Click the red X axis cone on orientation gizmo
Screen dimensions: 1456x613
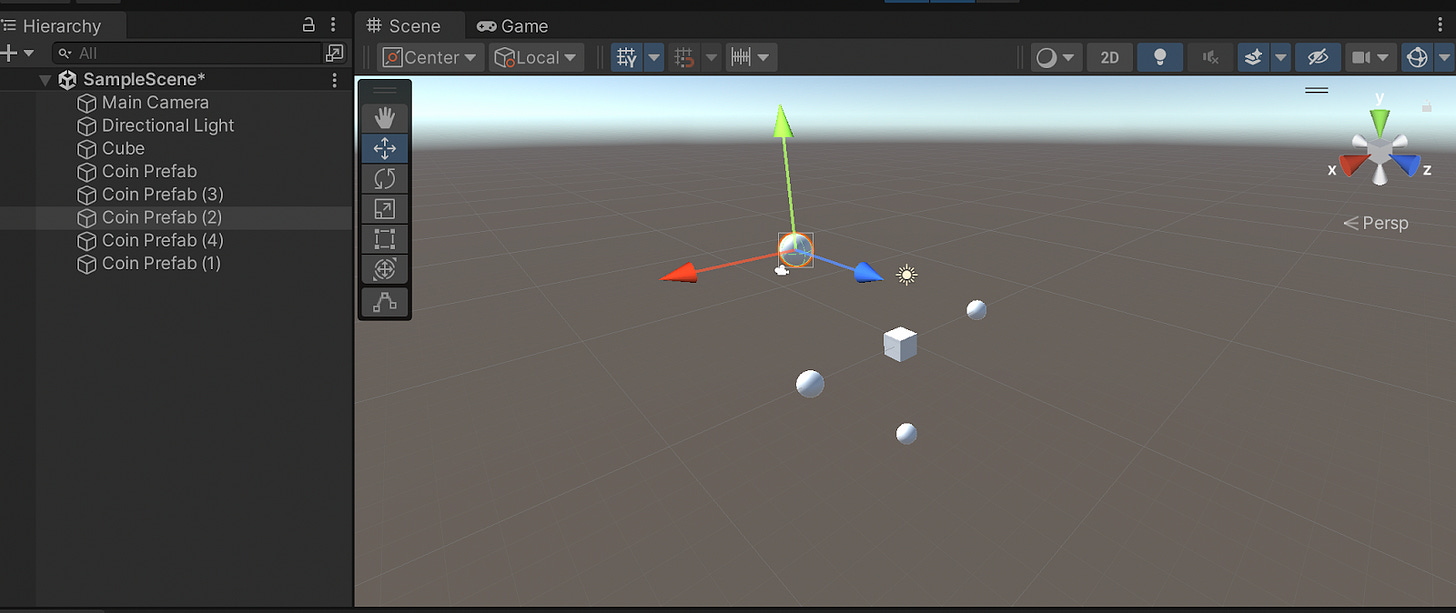1353,164
